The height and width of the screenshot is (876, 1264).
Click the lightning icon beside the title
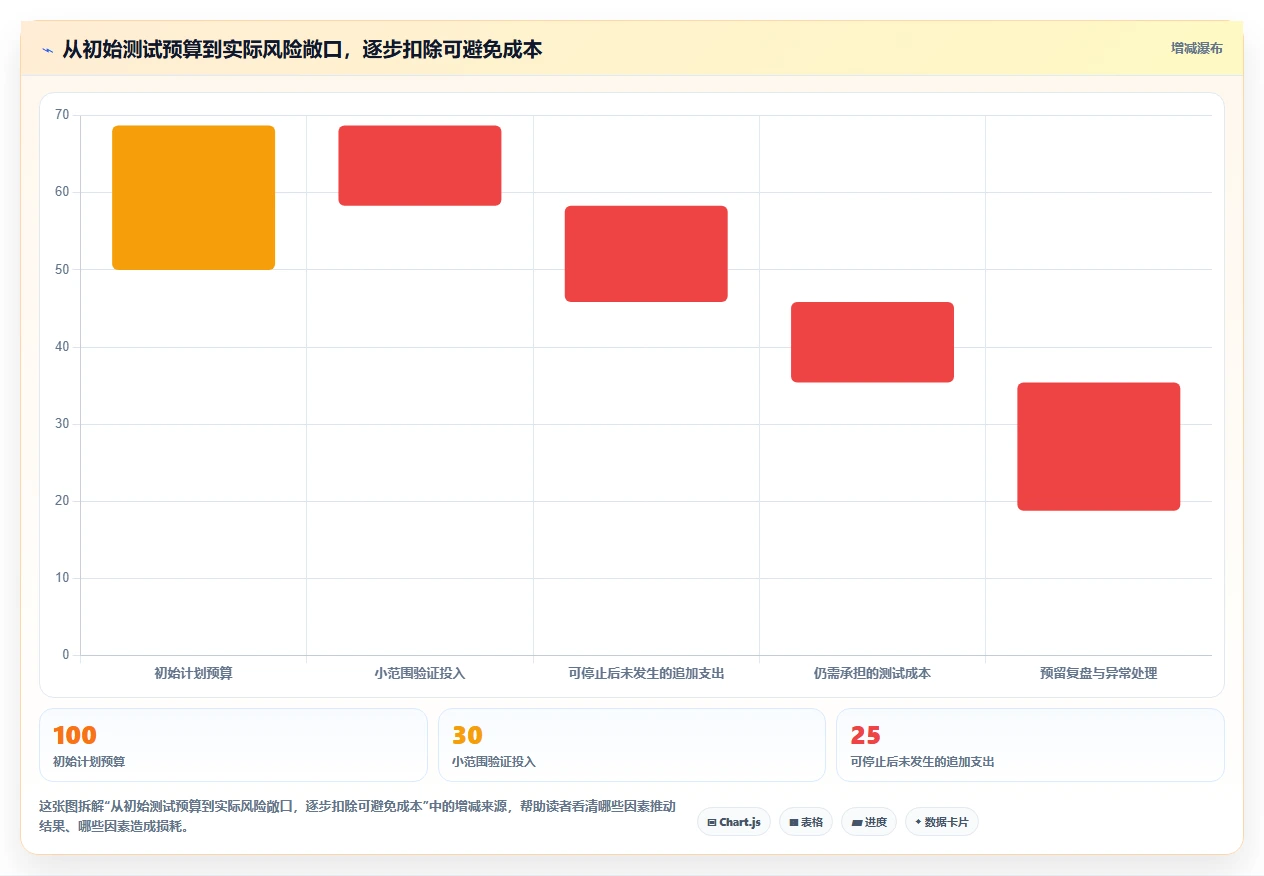[47, 50]
